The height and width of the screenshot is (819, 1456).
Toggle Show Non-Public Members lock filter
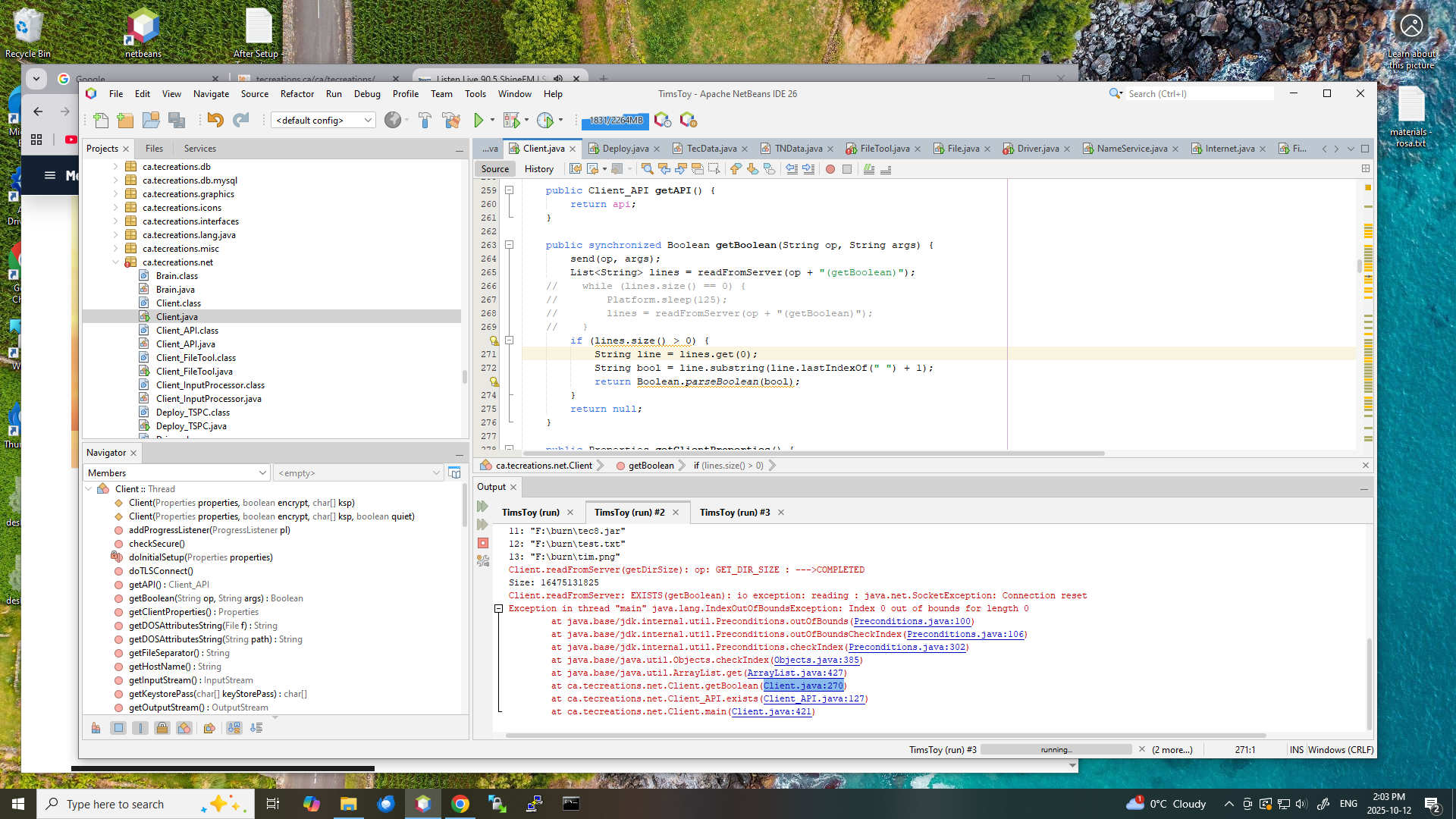(162, 728)
